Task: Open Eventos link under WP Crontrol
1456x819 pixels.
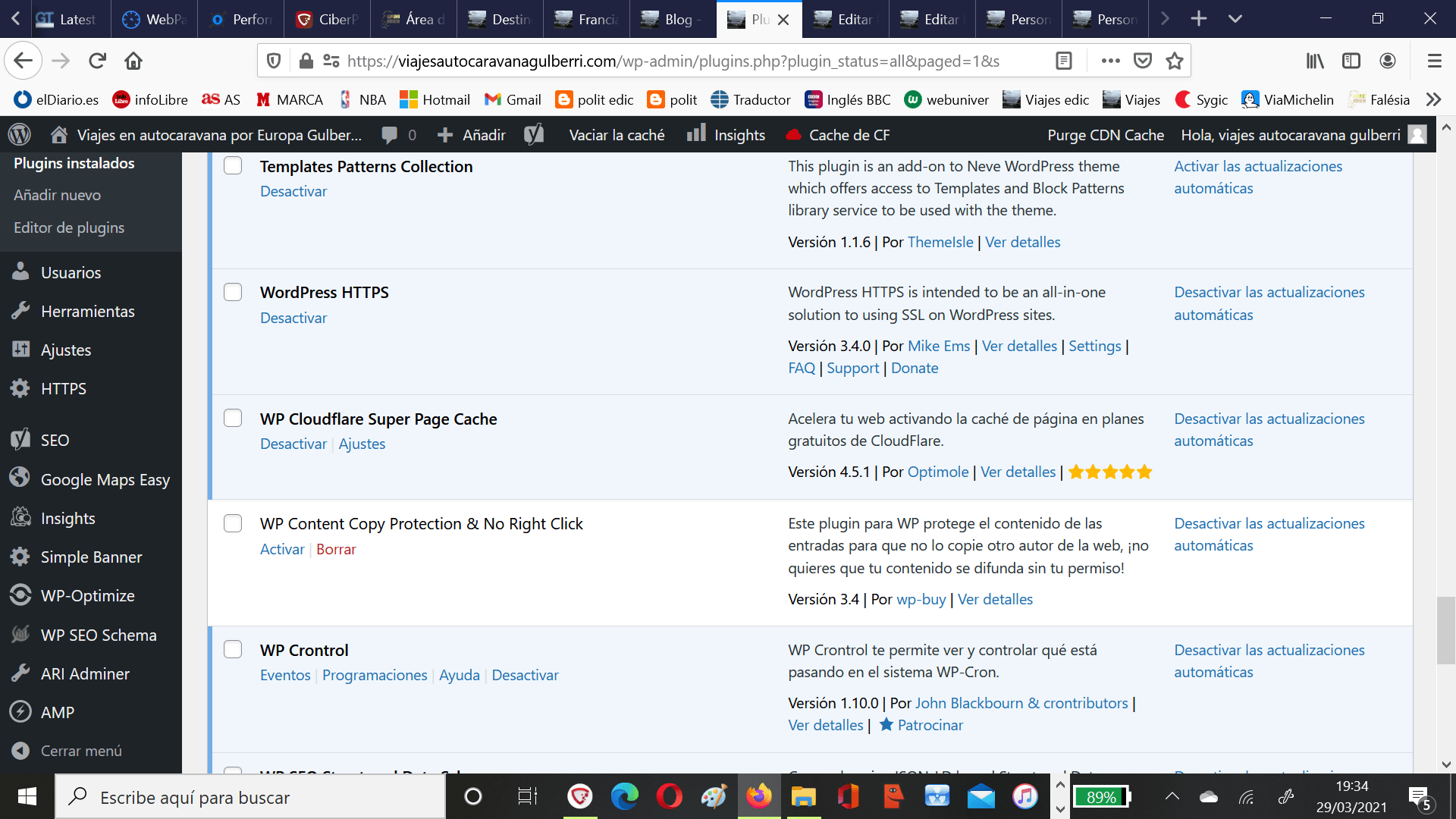Action: click(285, 675)
